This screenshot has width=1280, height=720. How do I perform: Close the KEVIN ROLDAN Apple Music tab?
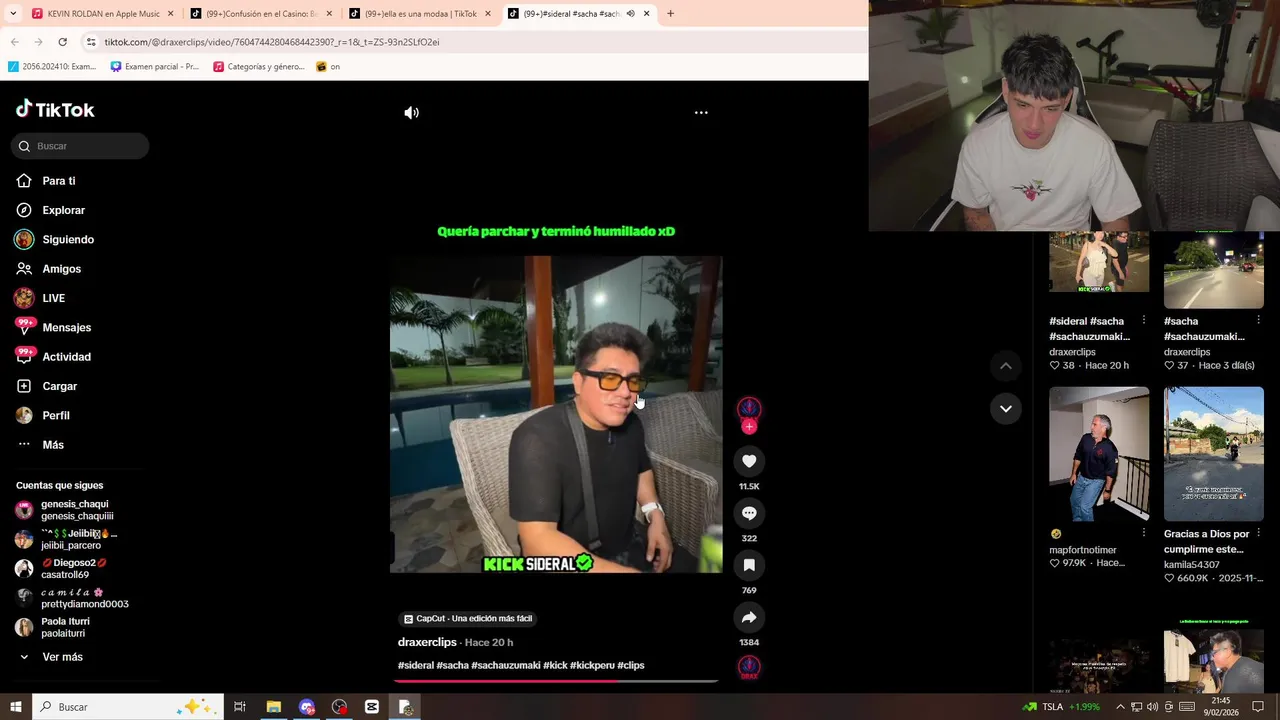(x=170, y=14)
